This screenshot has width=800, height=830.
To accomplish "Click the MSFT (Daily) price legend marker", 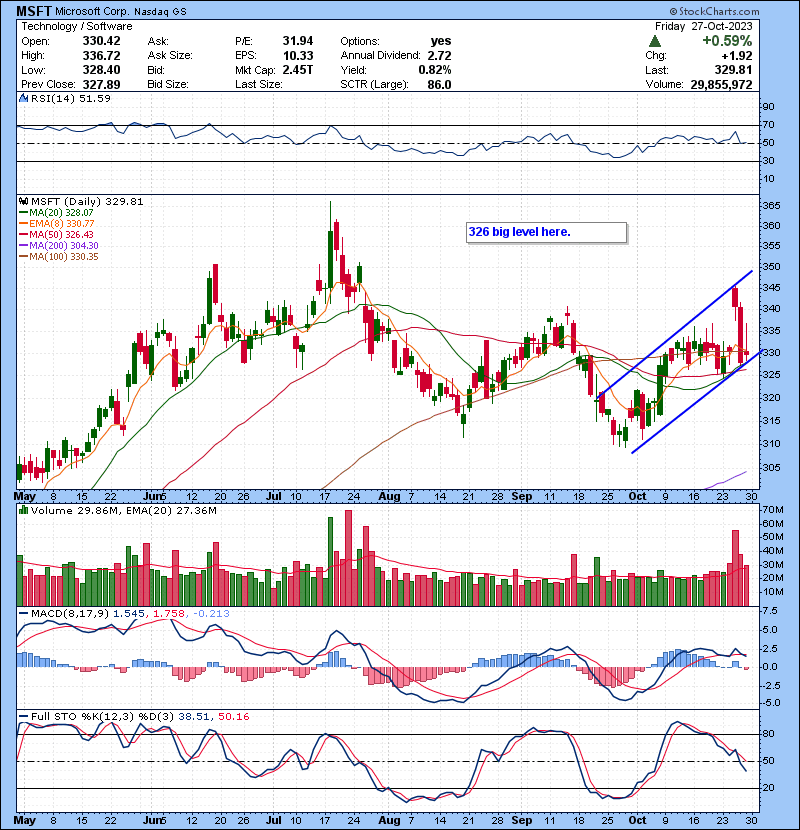I will (23, 201).
